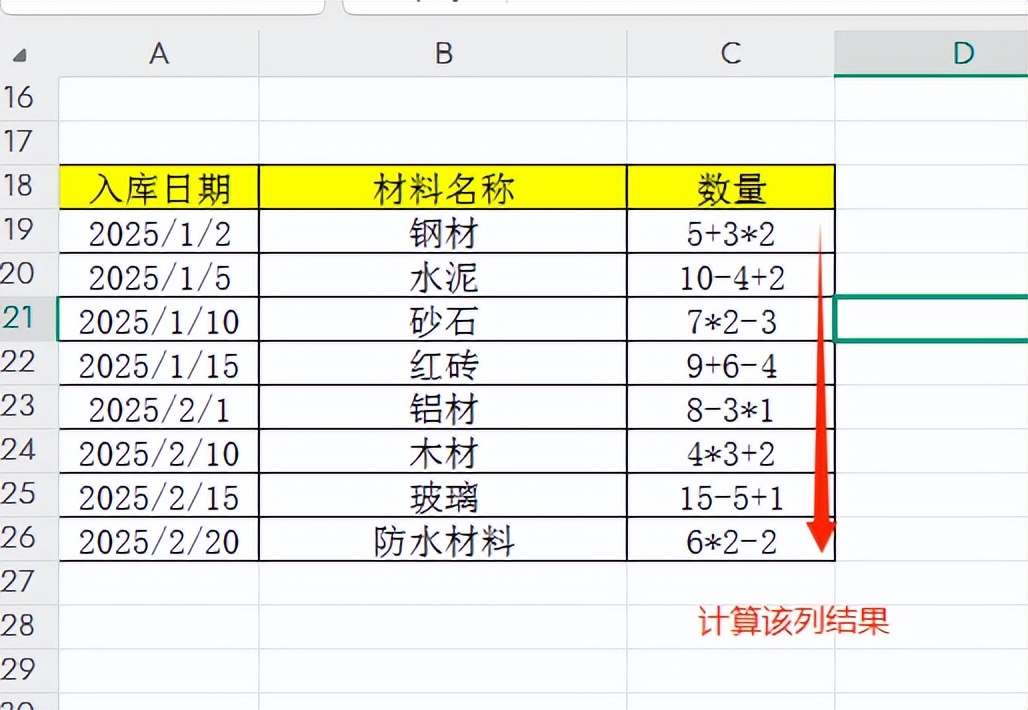Select column B header
The image size is (1028, 710).
[x=443, y=54]
